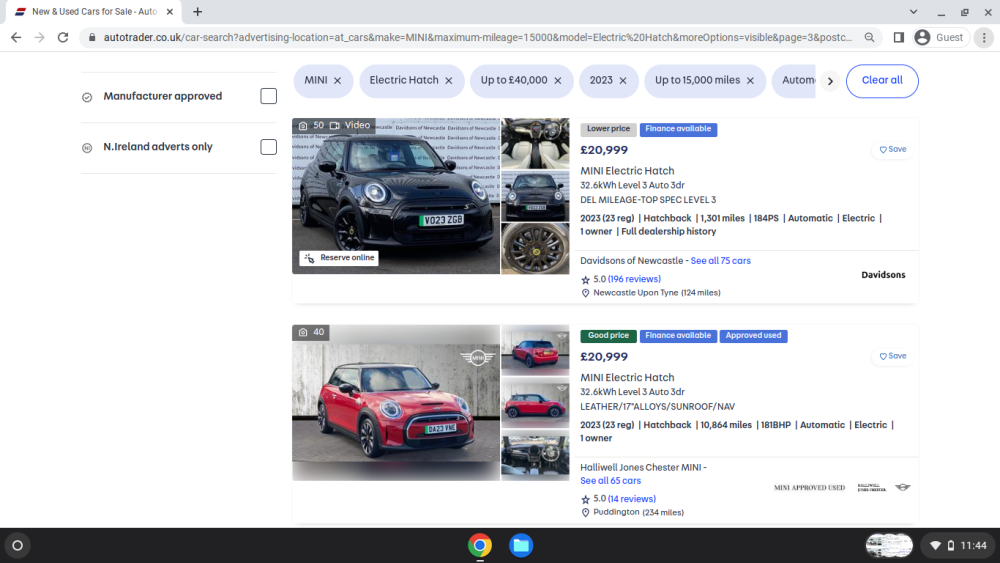Open Chrome three-dot menu
The image size is (1000, 563).
(984, 38)
